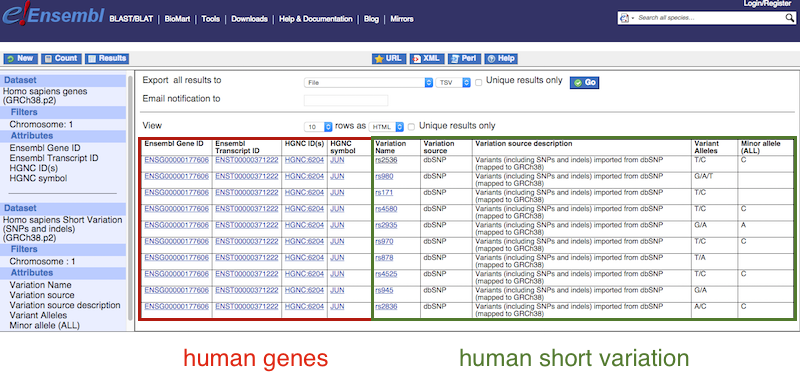Open the HTML view format dropdown
Image resolution: width=800 pixels, height=388 pixels.
tap(386, 127)
